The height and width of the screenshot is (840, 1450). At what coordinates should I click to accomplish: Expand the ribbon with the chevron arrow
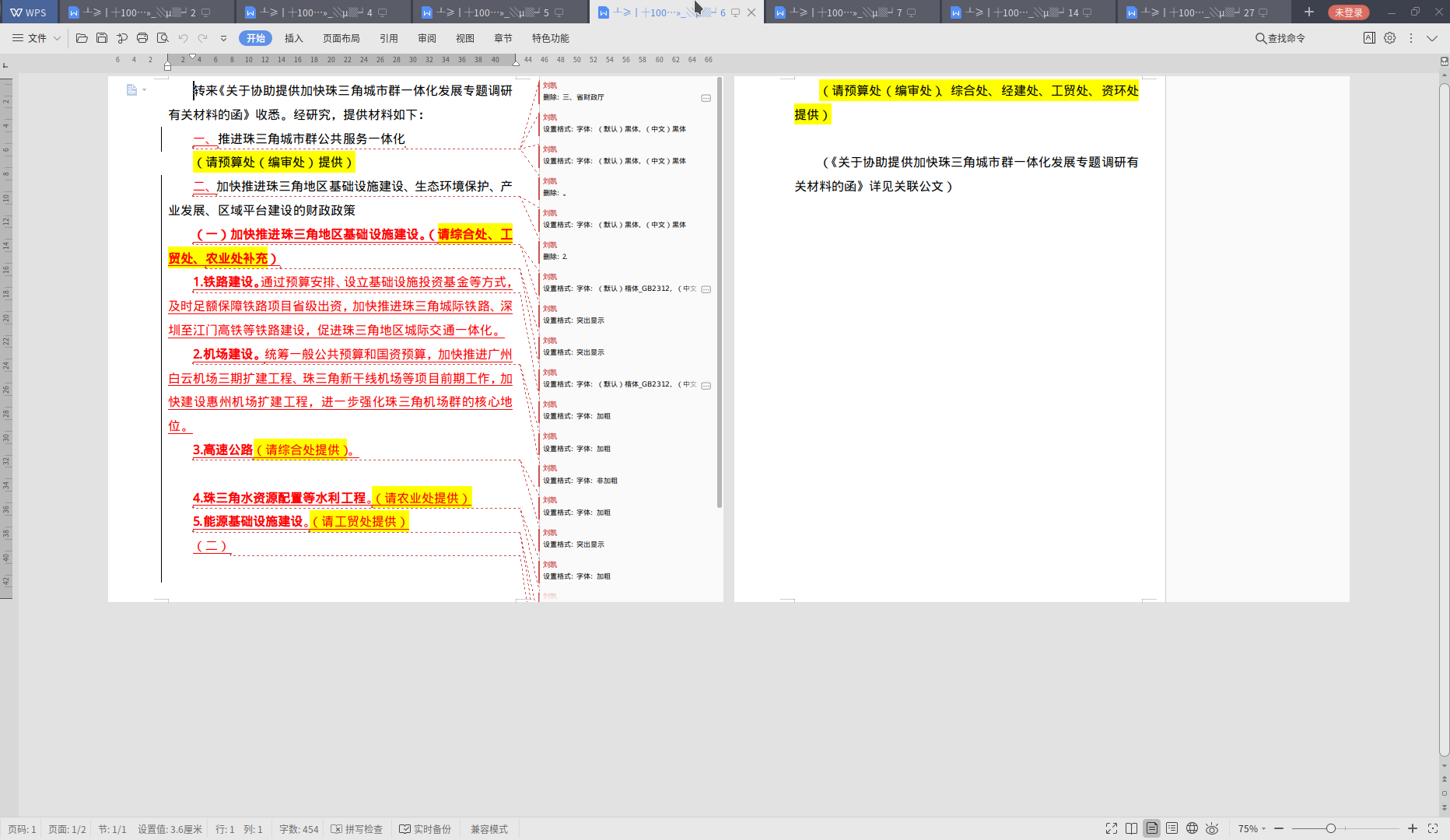tap(1432, 38)
